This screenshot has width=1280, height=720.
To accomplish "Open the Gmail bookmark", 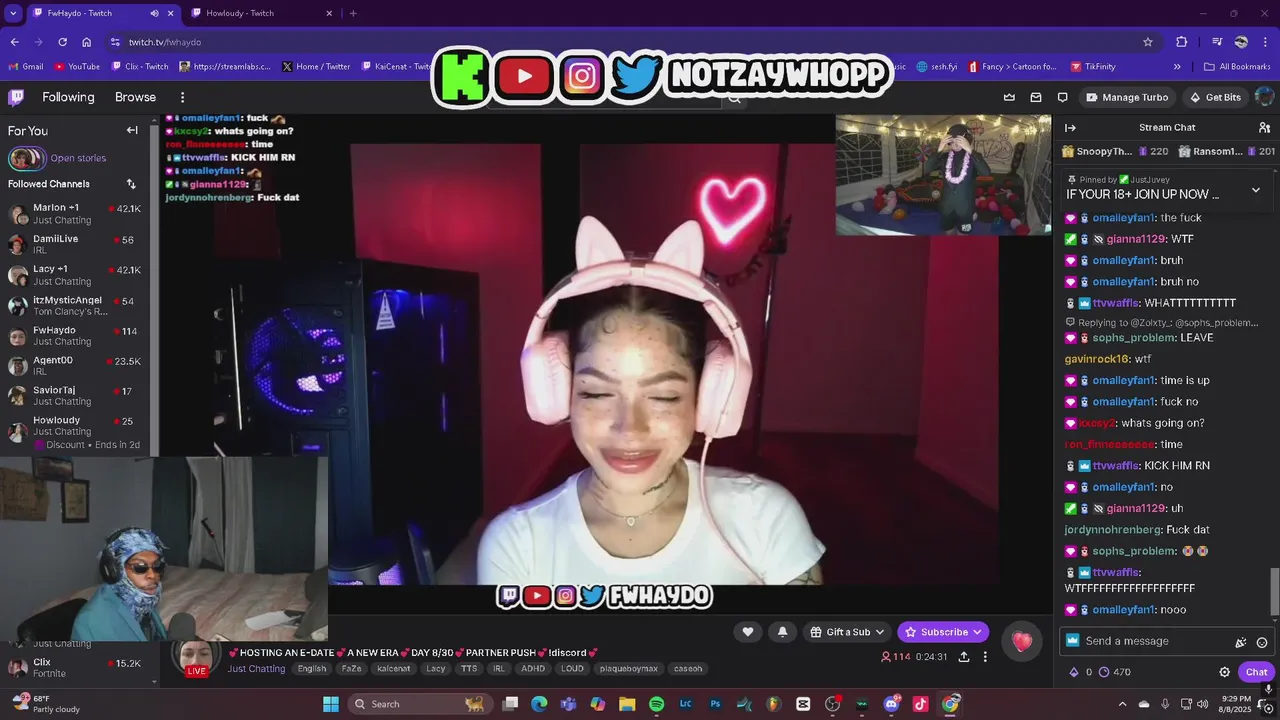I will pyautogui.click(x=26, y=67).
